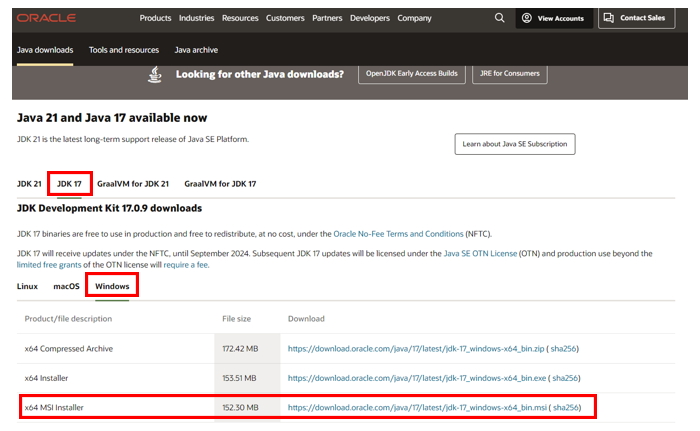700x431 pixels.
Task: Click the x64 Installer description cell
Action: (x=46, y=378)
